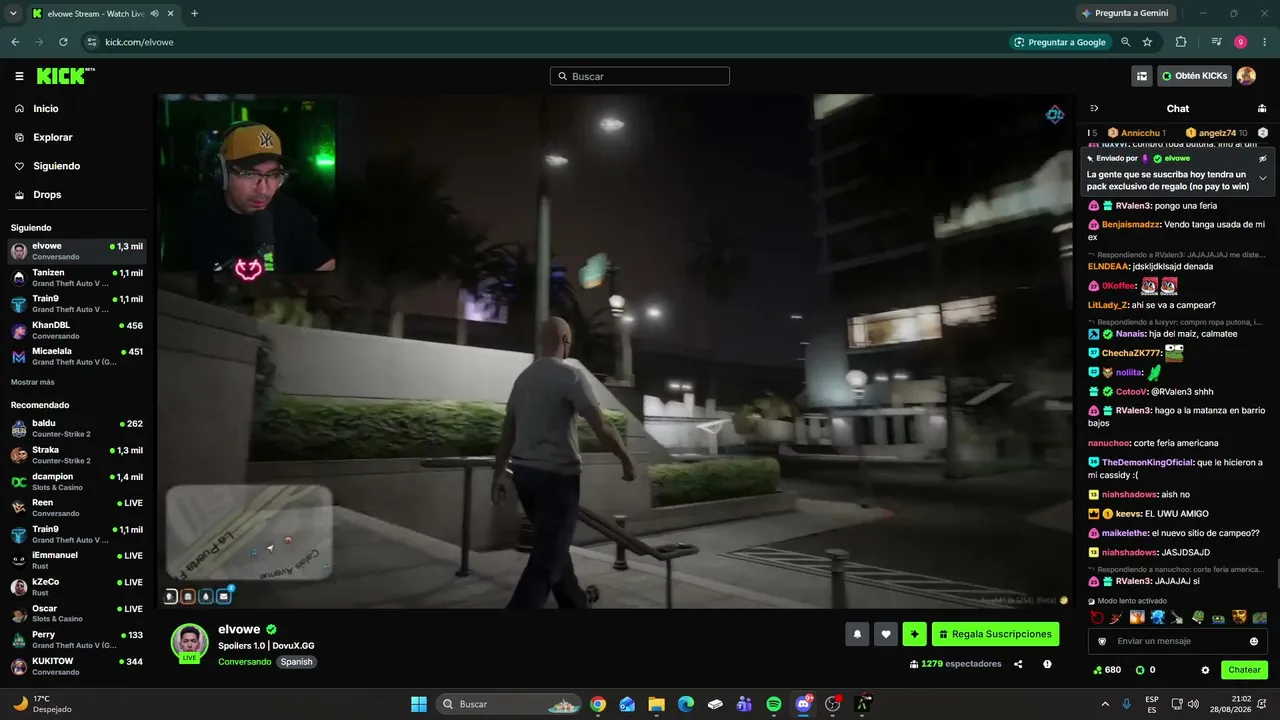Open Chrome extensions puzzle icon
This screenshot has width=1280, height=720.
tap(1181, 42)
